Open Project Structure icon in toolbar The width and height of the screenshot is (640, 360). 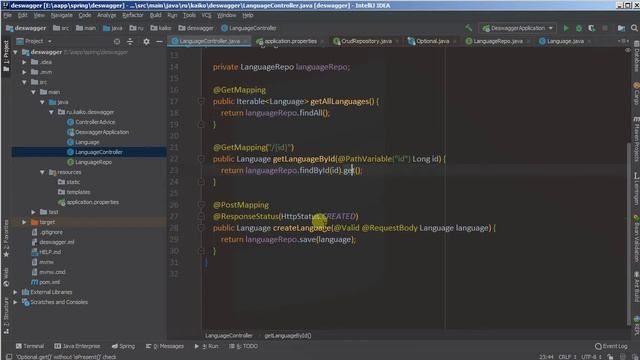point(621,28)
